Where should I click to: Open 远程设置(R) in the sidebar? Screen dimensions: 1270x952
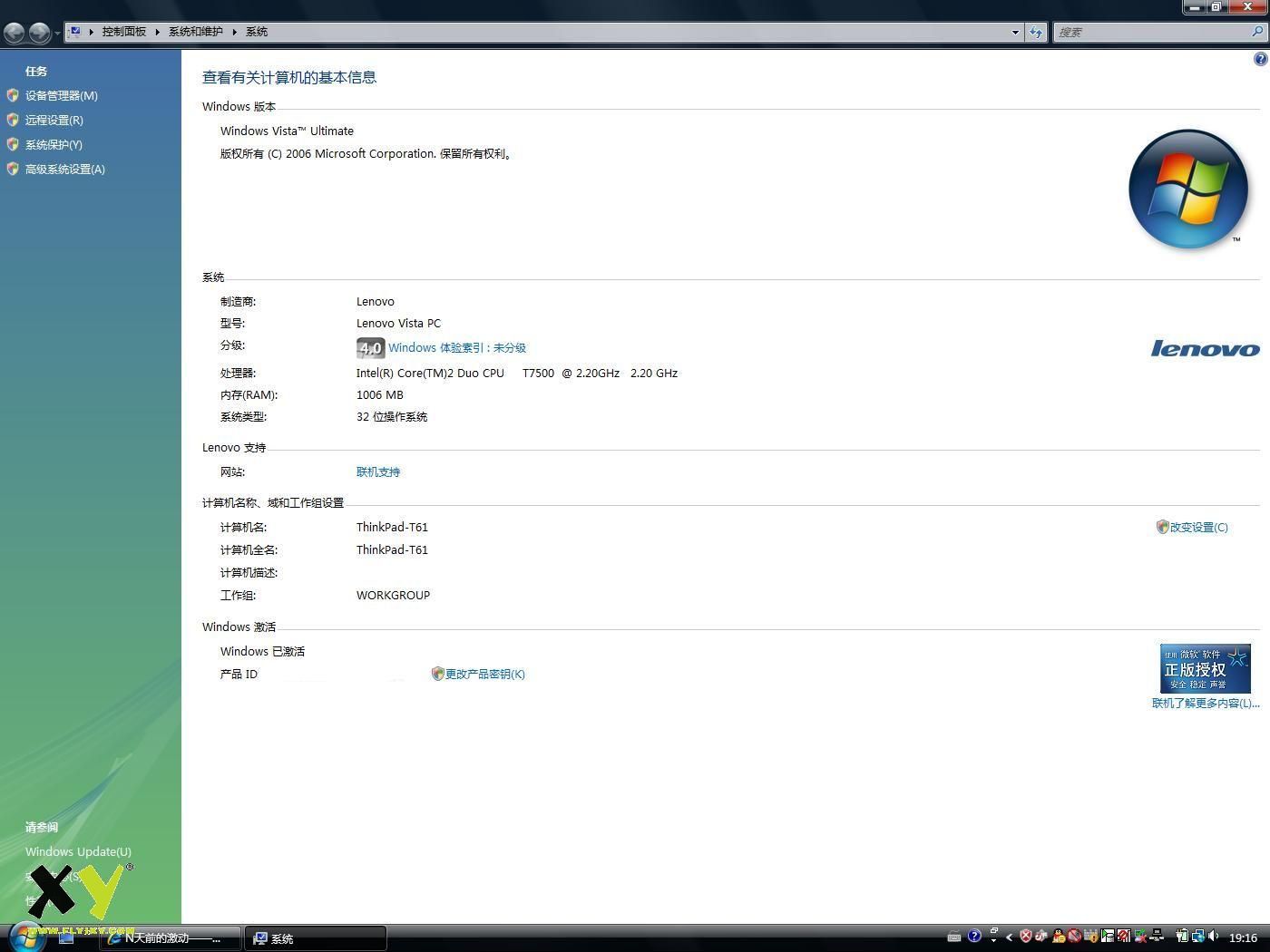pyautogui.click(x=54, y=120)
